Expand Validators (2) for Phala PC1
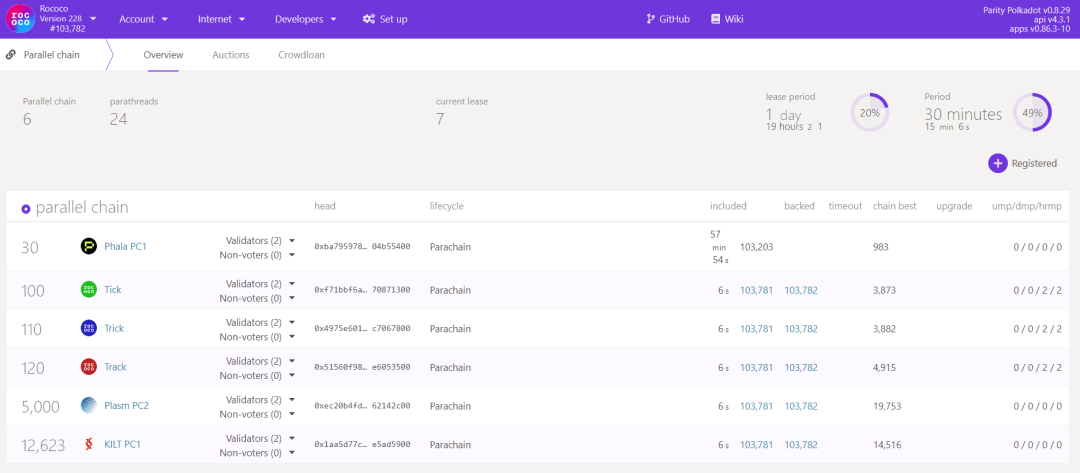 click(x=260, y=240)
